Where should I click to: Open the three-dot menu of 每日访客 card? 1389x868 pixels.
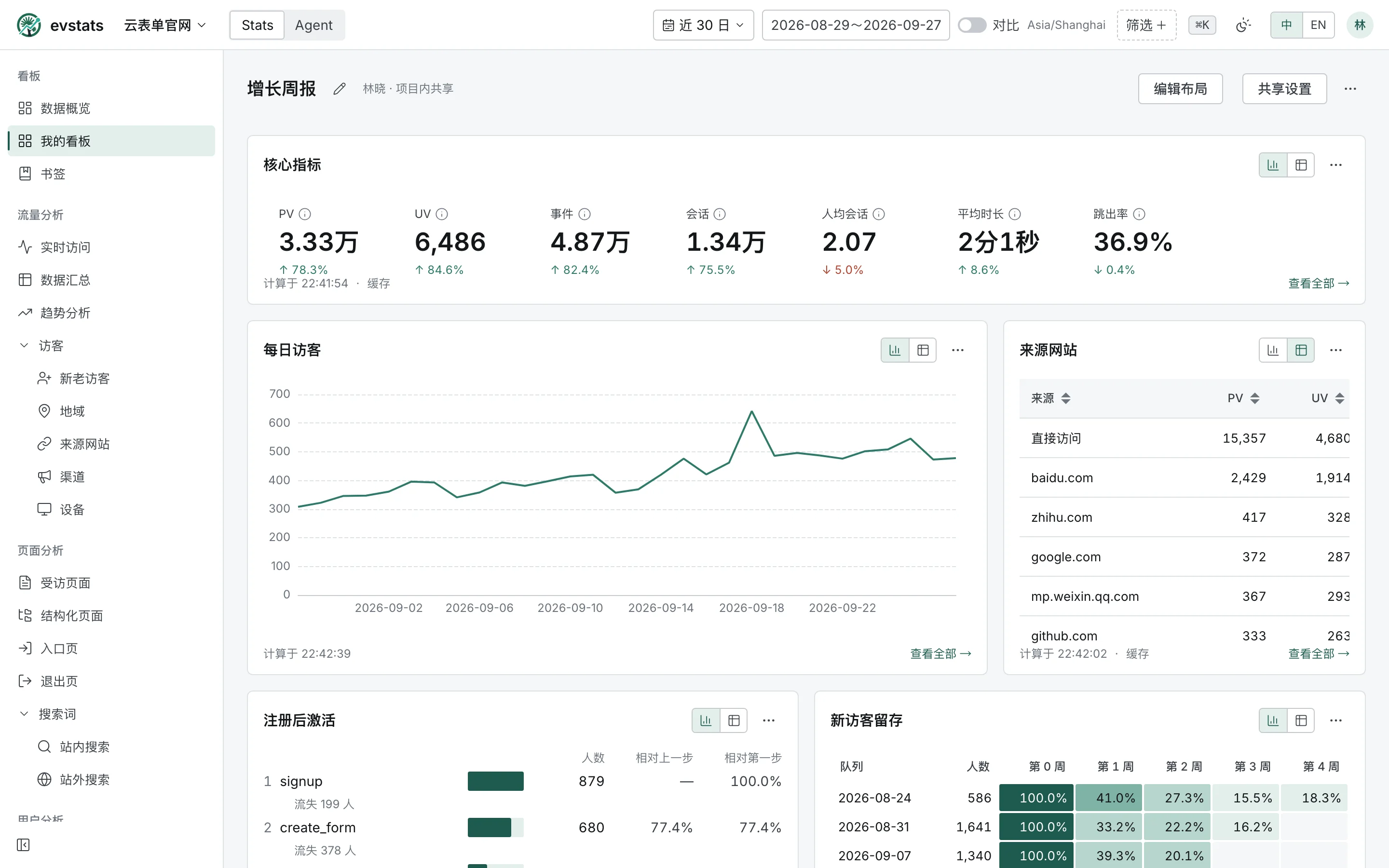click(x=957, y=350)
